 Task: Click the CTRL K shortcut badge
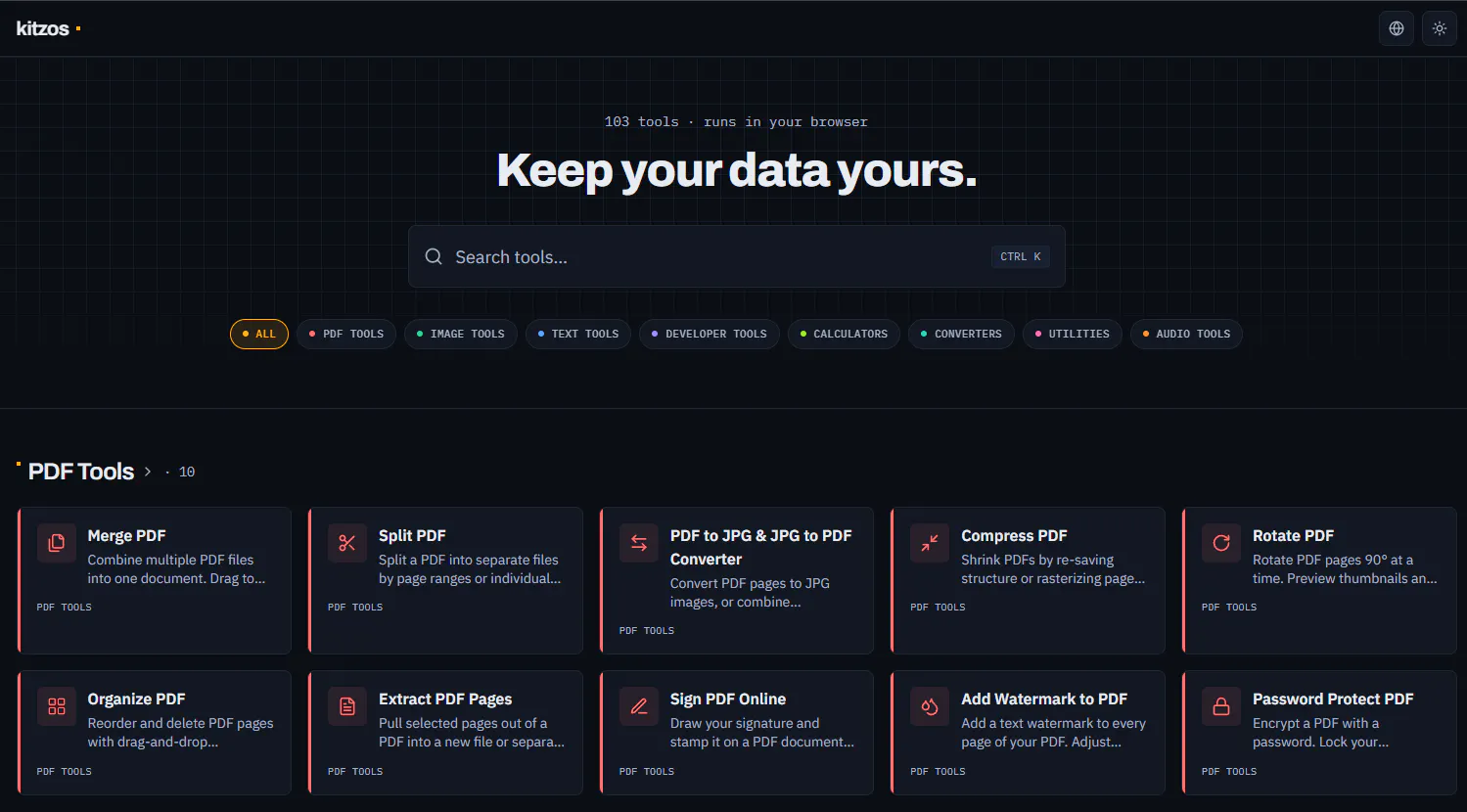1021,256
